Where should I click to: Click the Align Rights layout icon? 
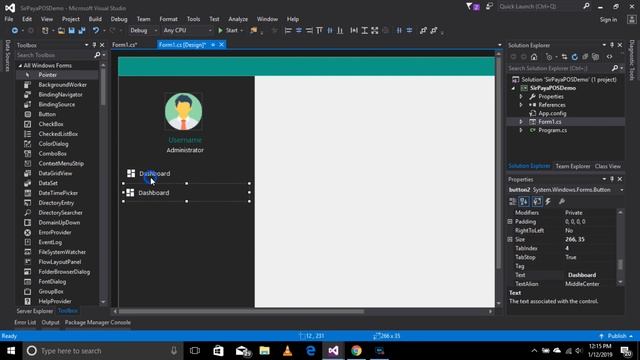pyautogui.click(x=309, y=31)
